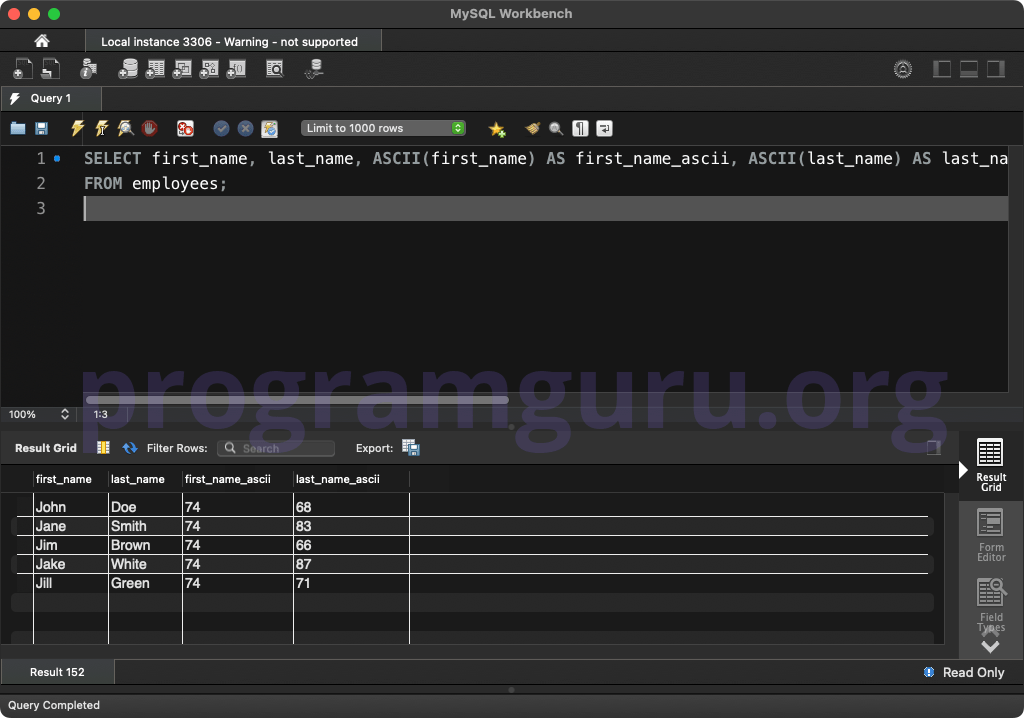
Task: Click the Create New Table icon
Action: 157,69
